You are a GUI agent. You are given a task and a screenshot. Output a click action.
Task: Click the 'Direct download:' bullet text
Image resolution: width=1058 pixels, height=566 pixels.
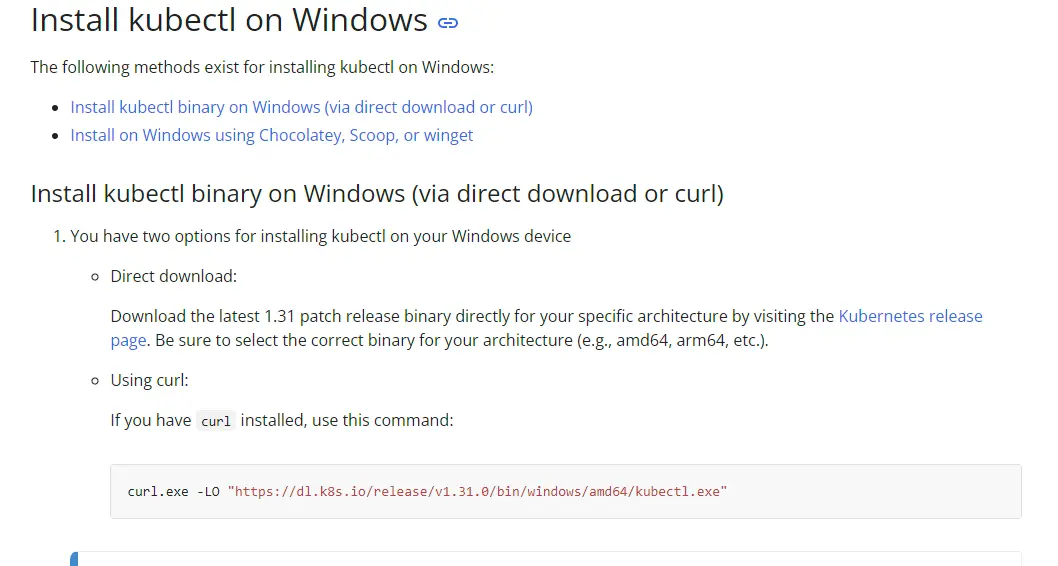click(x=173, y=276)
